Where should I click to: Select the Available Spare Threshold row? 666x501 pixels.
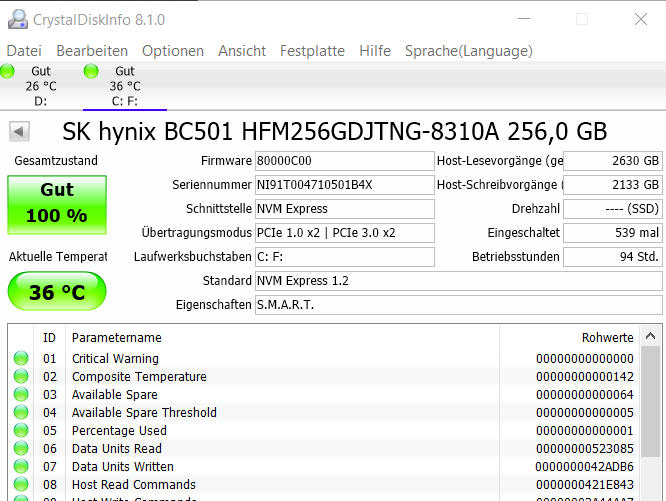point(325,413)
